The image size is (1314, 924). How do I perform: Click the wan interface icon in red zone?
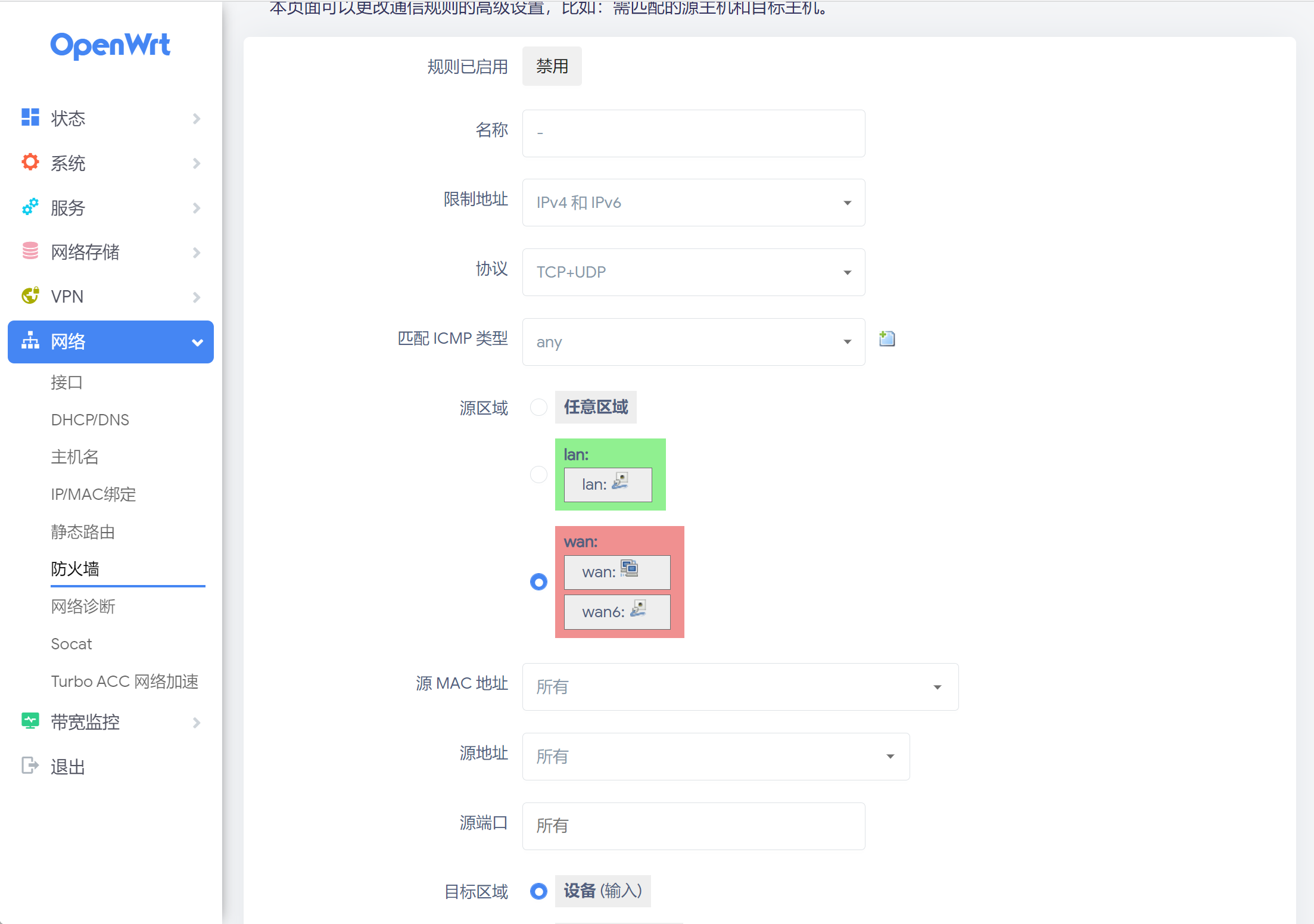(x=629, y=568)
